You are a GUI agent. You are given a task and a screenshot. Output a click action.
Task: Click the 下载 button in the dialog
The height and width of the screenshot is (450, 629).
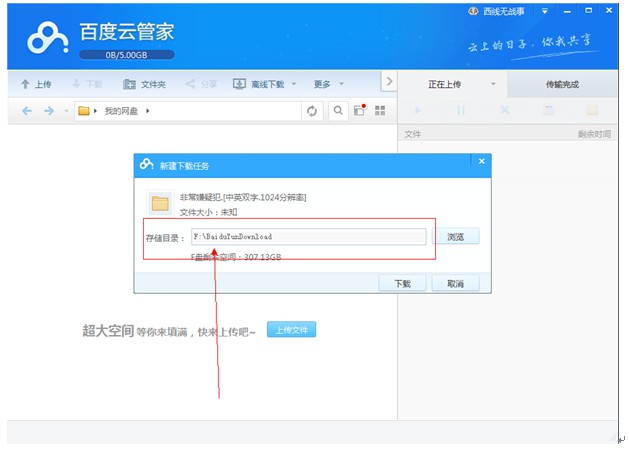click(x=402, y=284)
